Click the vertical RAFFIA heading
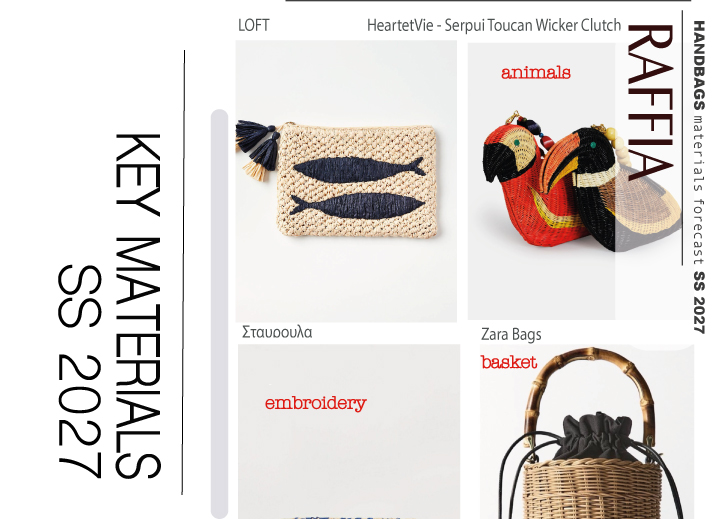 point(651,103)
